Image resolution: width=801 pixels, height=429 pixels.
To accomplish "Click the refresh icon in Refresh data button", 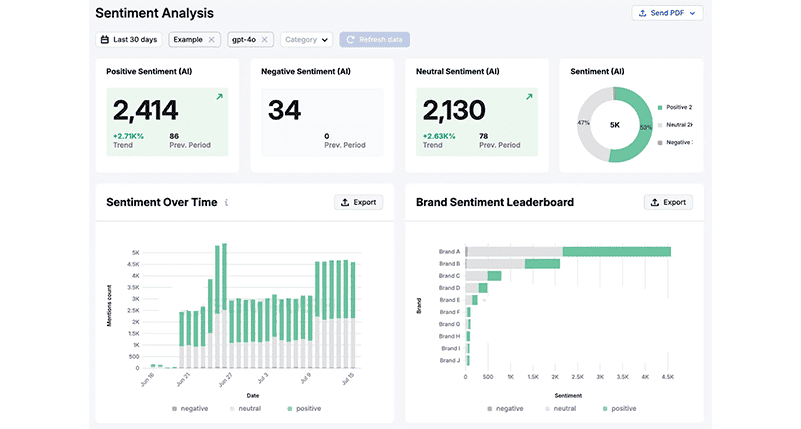I will point(351,40).
